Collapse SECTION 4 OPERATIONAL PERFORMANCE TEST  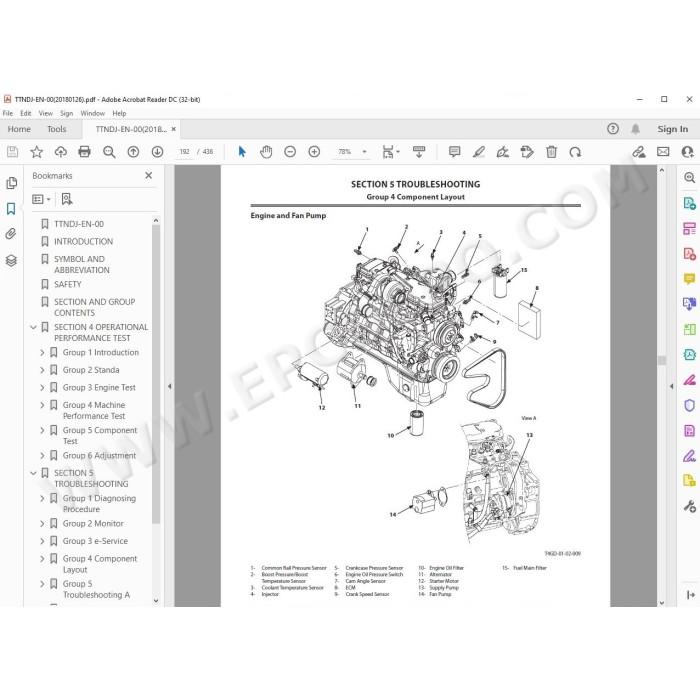pos(33,327)
